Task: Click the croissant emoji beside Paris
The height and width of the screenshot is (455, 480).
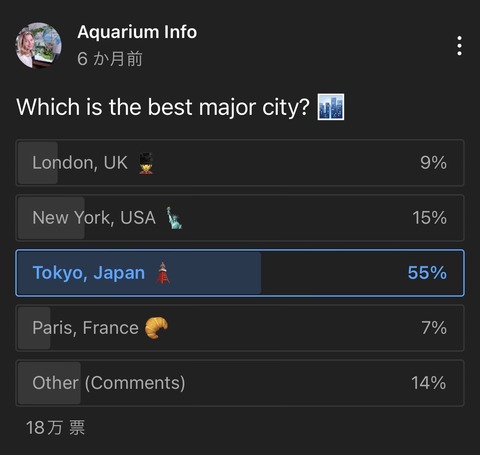Action: coord(157,327)
